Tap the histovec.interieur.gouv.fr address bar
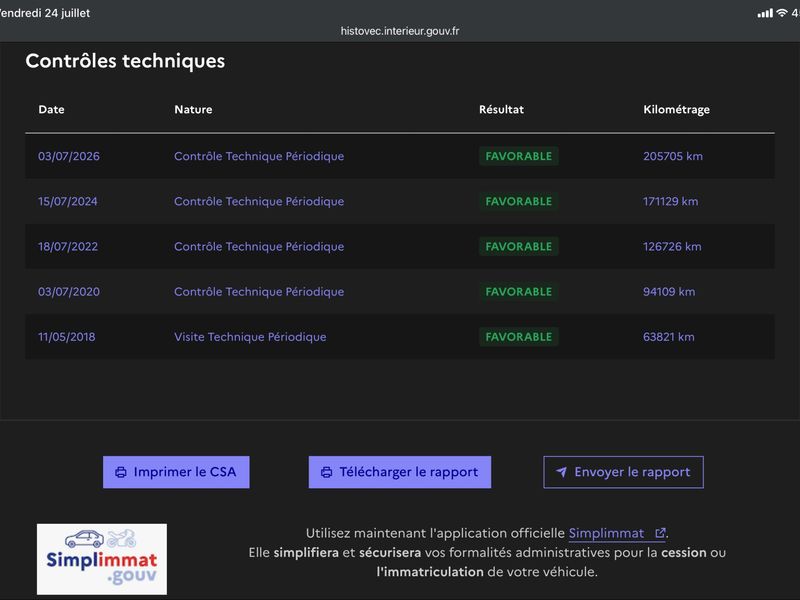 (399, 31)
